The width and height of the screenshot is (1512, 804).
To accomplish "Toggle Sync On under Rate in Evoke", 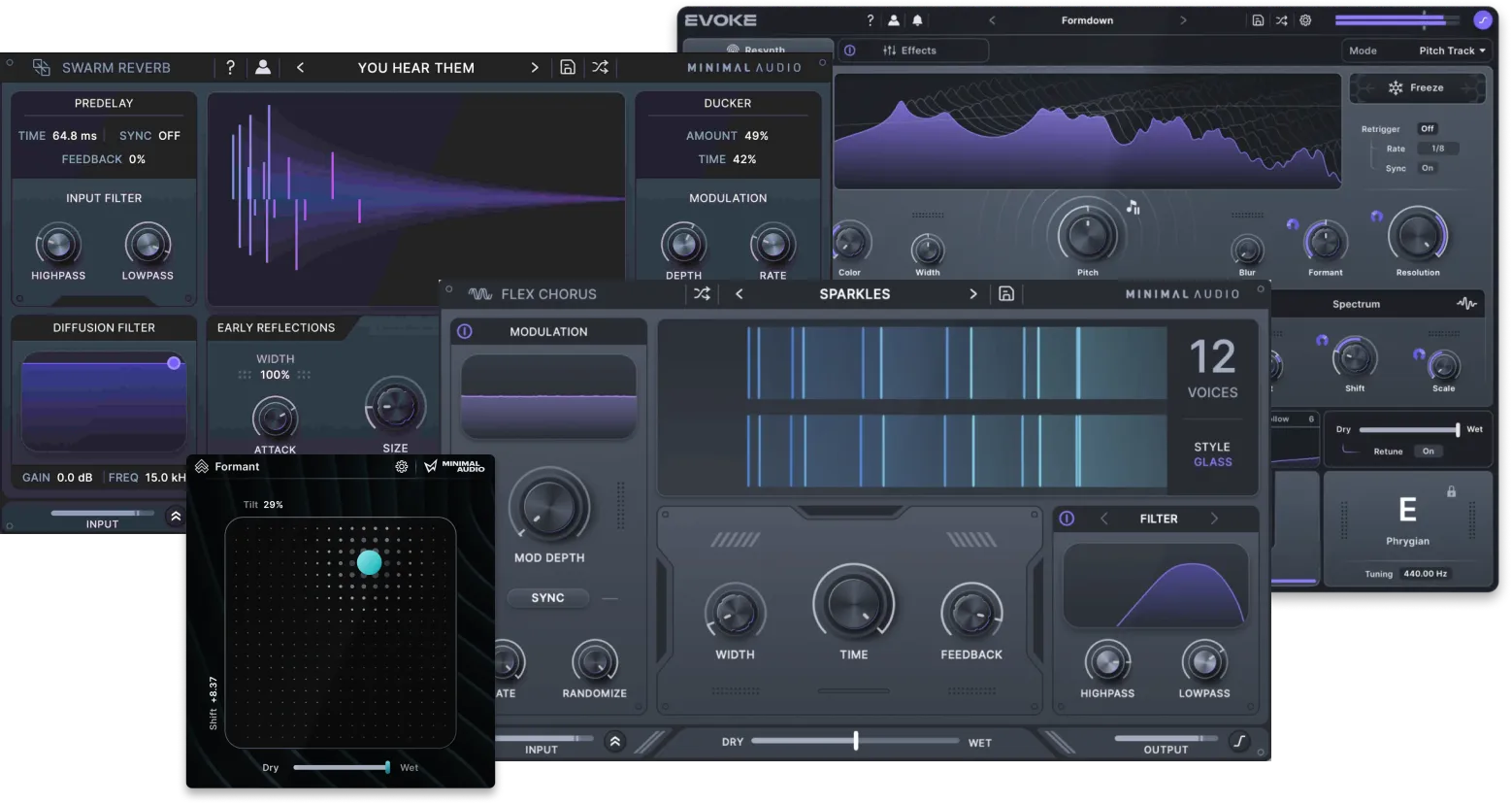I will click(1427, 168).
